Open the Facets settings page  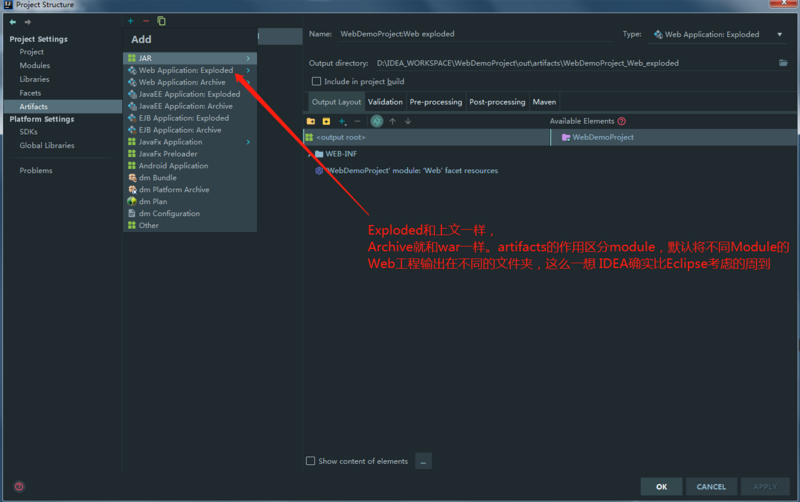(30, 93)
